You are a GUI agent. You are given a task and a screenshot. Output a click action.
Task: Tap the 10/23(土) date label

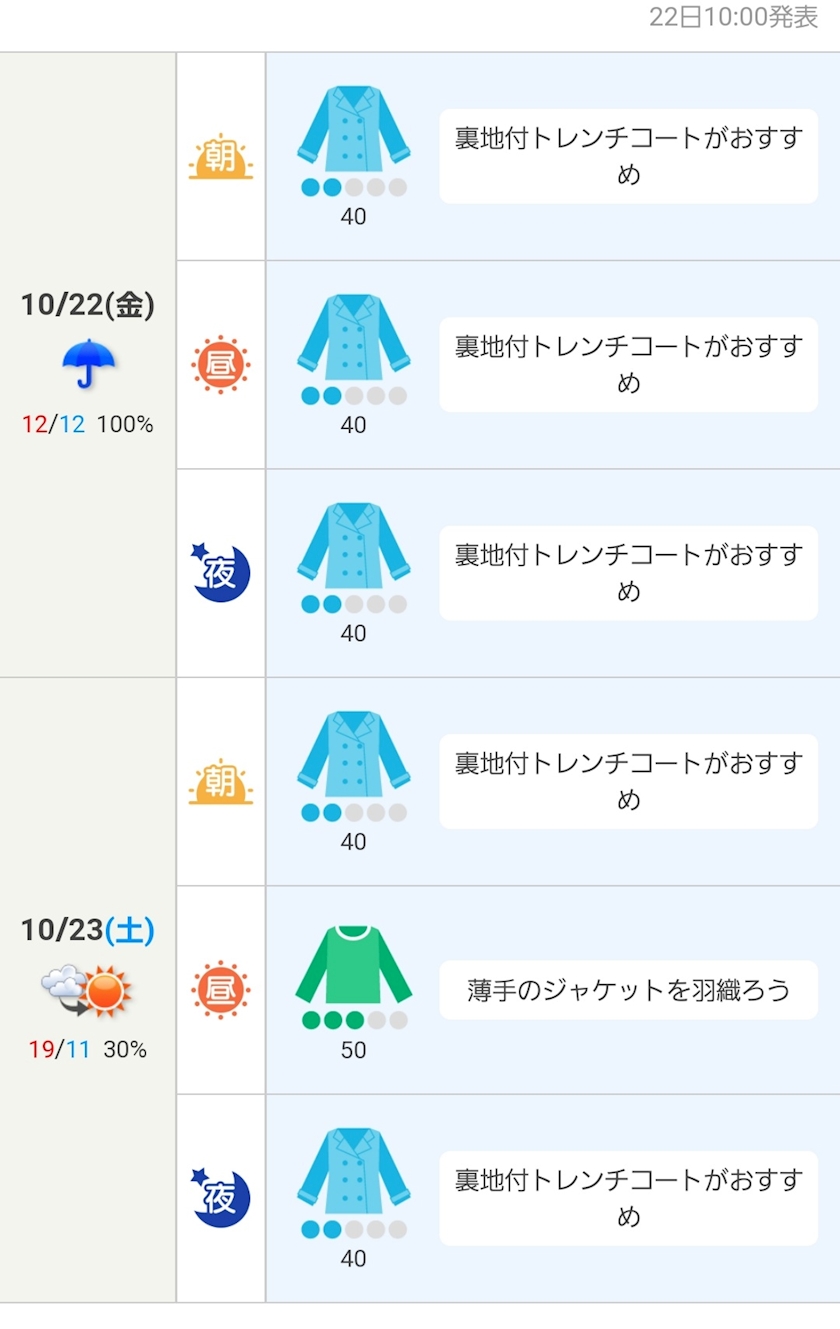[x=88, y=930]
